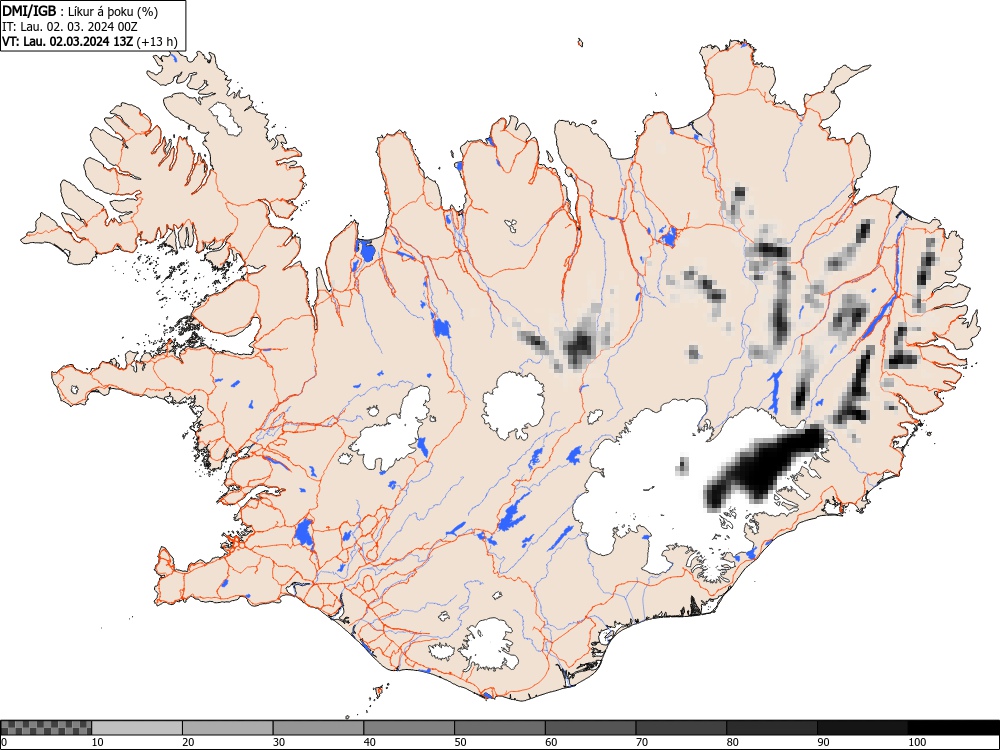Click the 90-100 black legend swatch

[863, 728]
